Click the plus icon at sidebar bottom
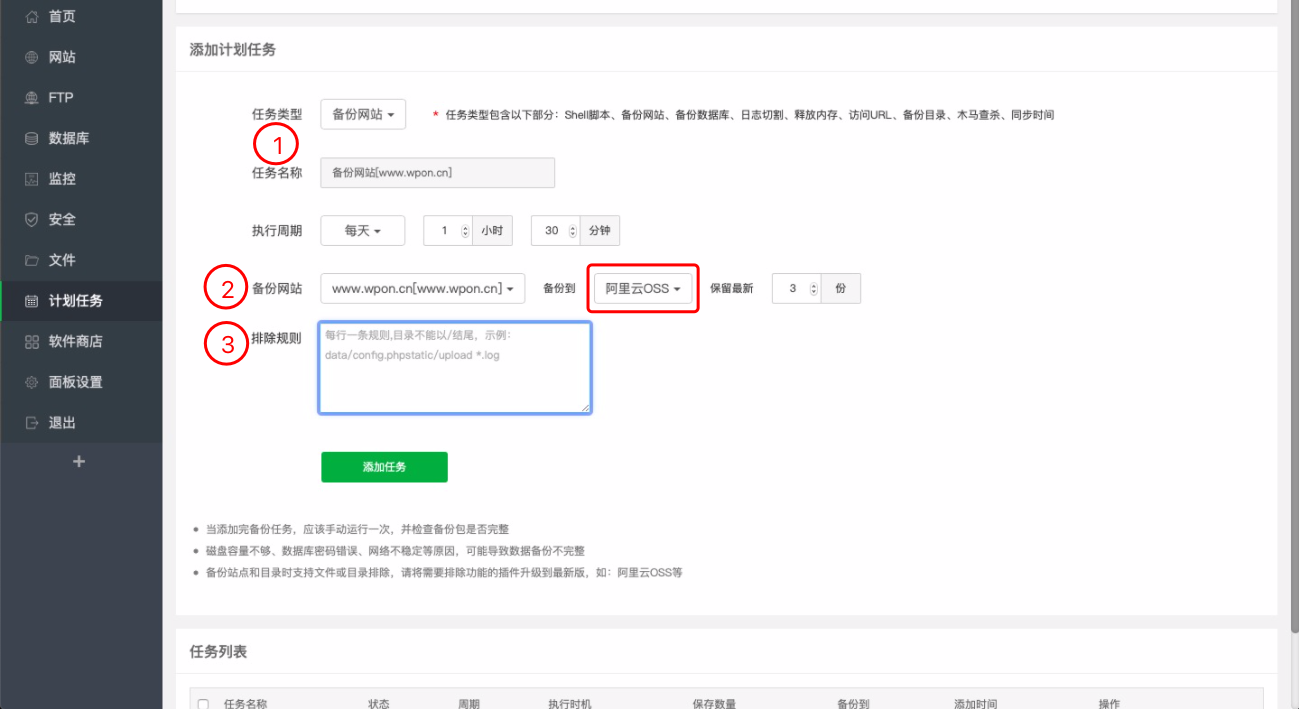The width and height of the screenshot is (1299, 709). coord(80,462)
